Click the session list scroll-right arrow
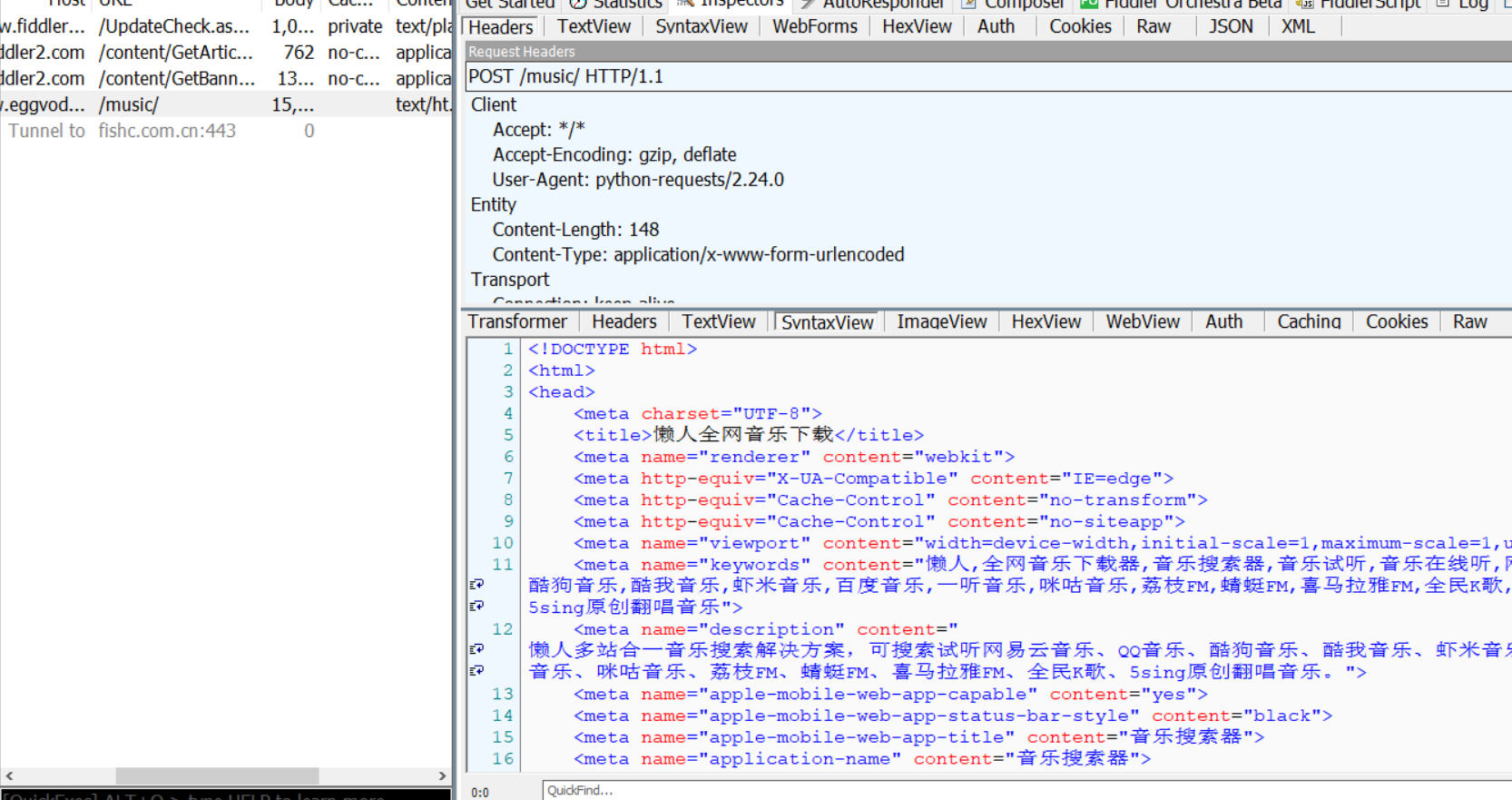Image resolution: width=1512 pixels, height=800 pixels. pos(442,775)
